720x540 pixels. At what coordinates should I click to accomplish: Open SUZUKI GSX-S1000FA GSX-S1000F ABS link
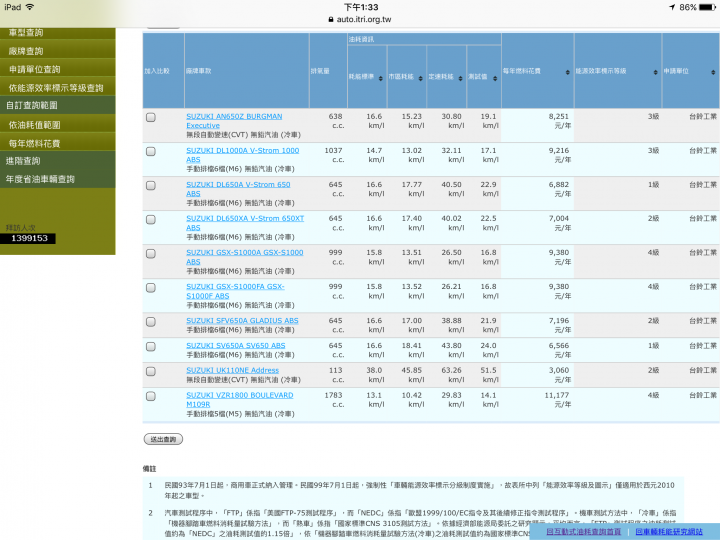tap(235, 291)
